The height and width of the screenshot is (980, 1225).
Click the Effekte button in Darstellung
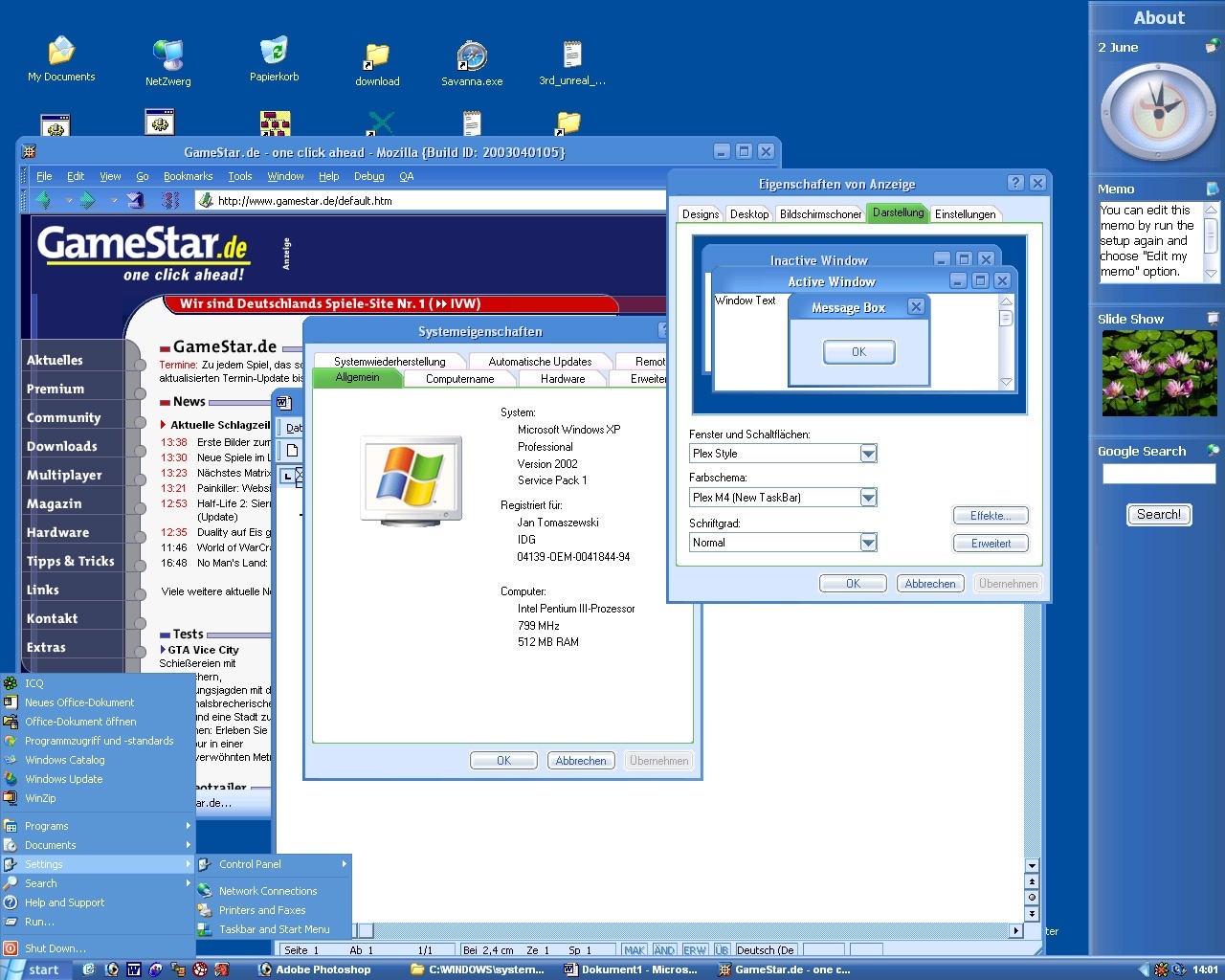coord(991,515)
